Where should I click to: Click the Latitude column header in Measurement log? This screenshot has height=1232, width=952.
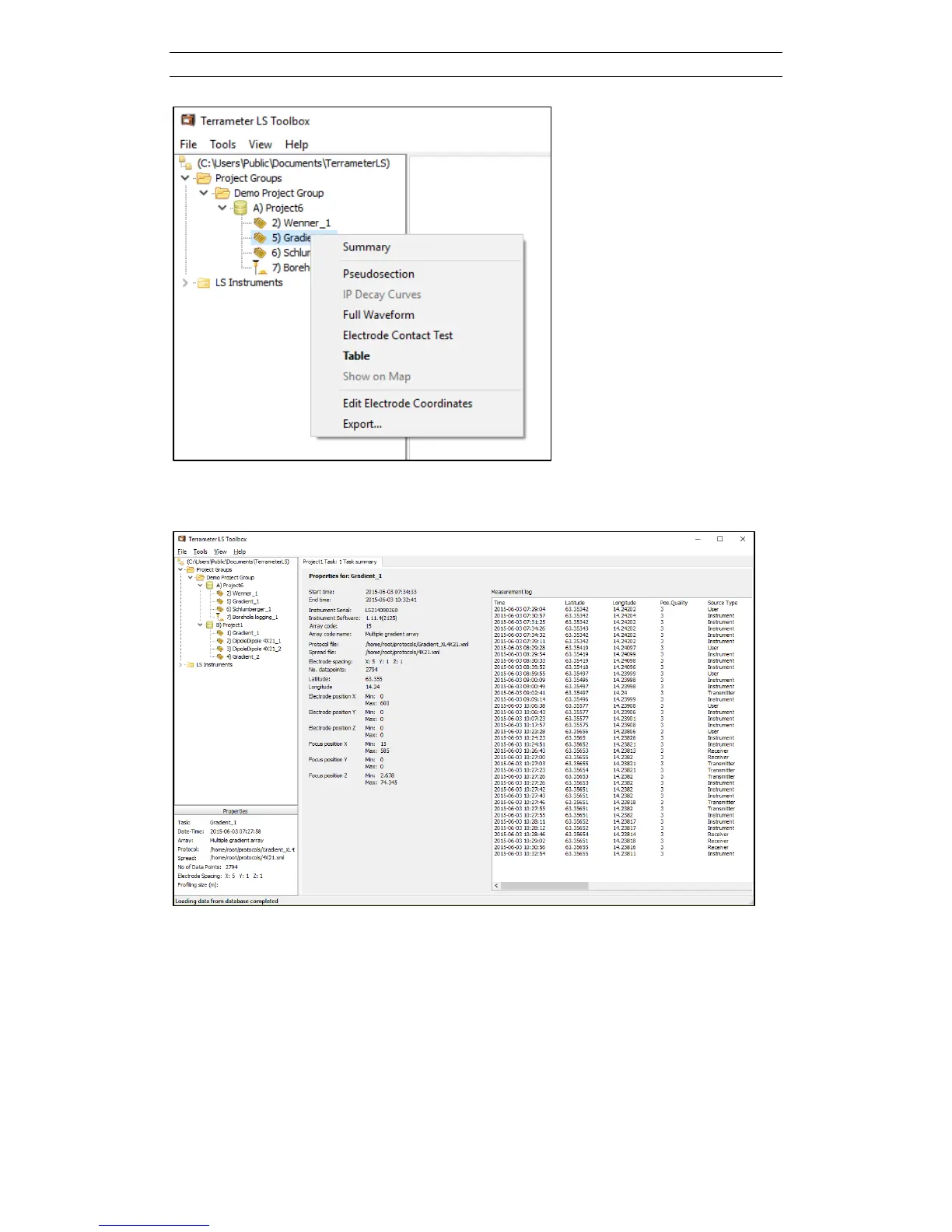(575, 603)
